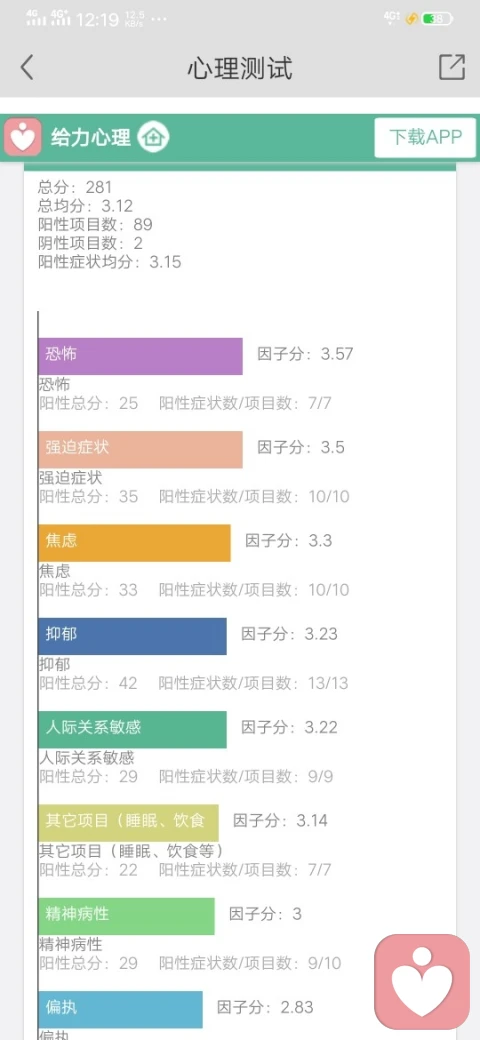Viewport: 480px width, 1040px height.
Task: Select the light blue 偏执 bar
Action: click(120, 1009)
